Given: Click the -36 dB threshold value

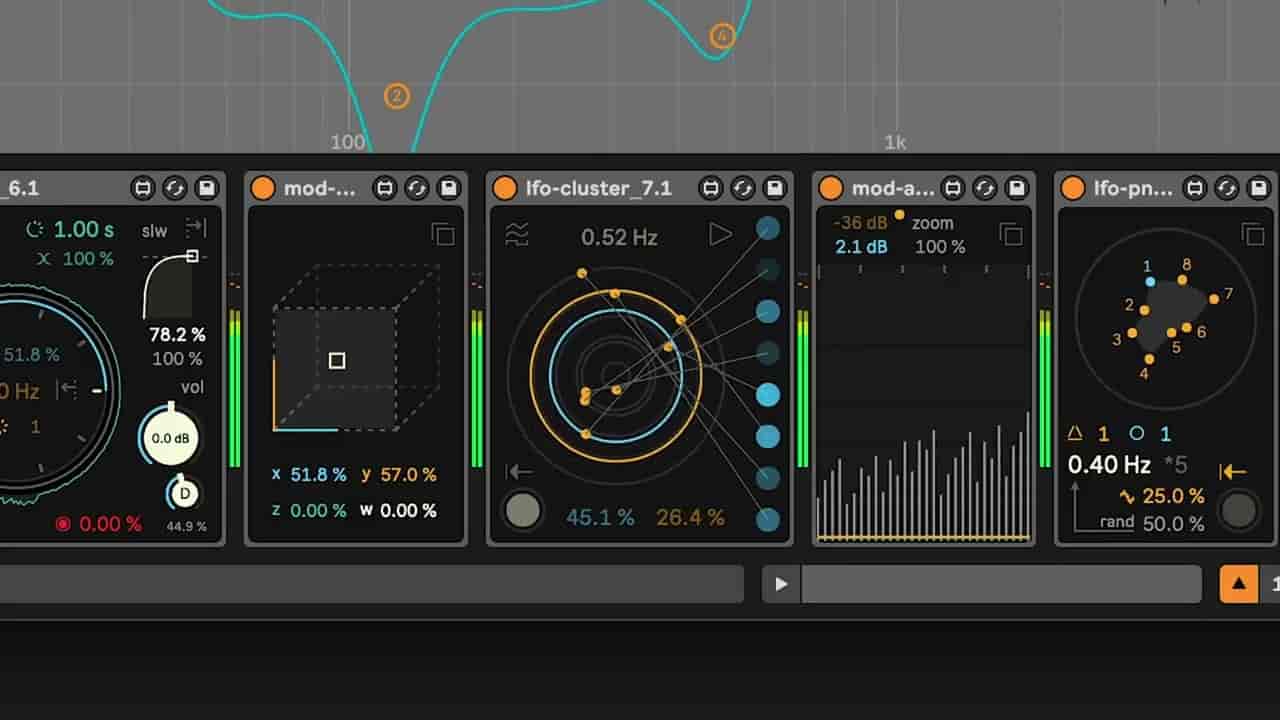Looking at the screenshot, I should coord(860,223).
